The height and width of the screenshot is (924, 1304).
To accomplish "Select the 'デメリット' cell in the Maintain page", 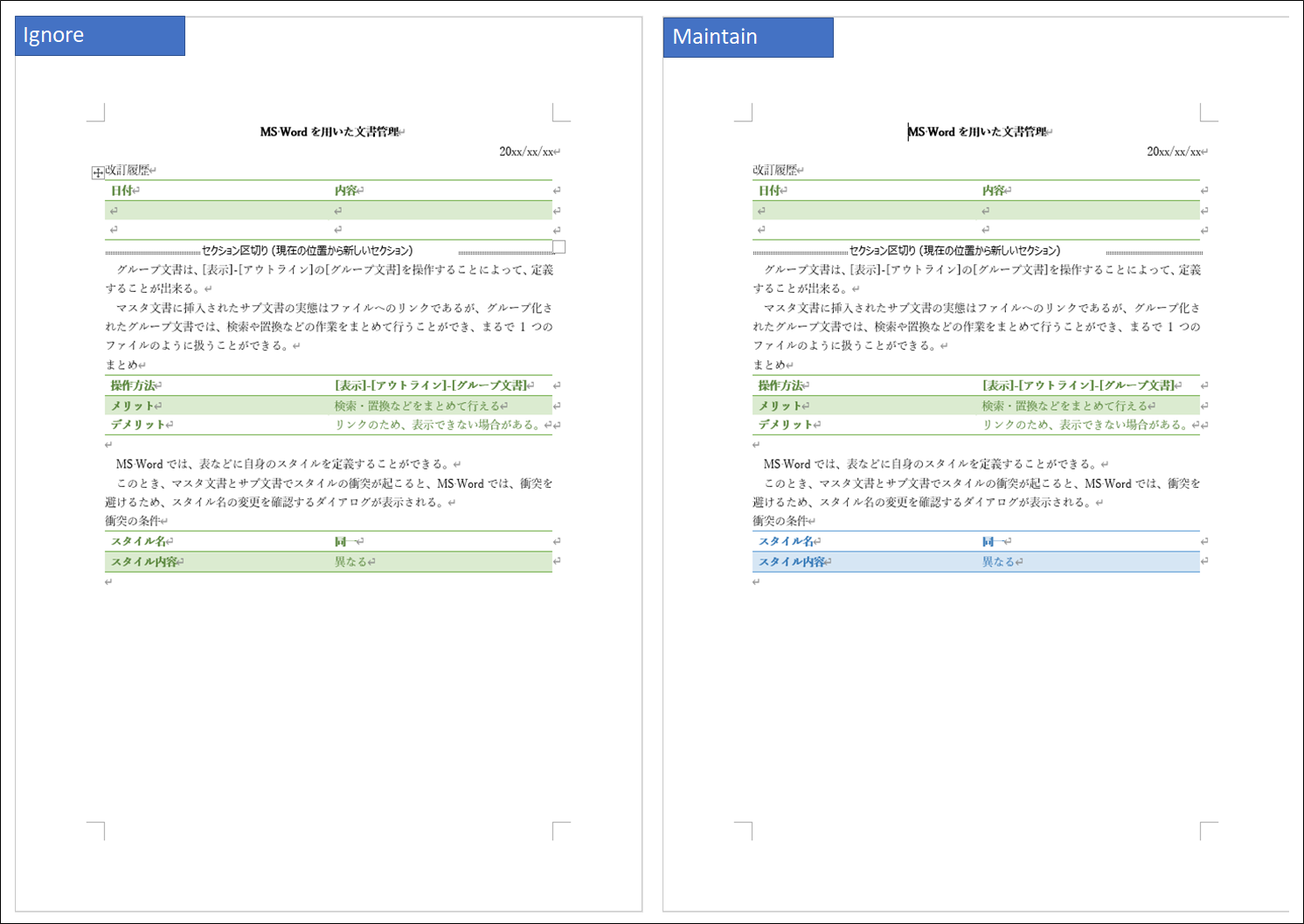I will click(864, 425).
